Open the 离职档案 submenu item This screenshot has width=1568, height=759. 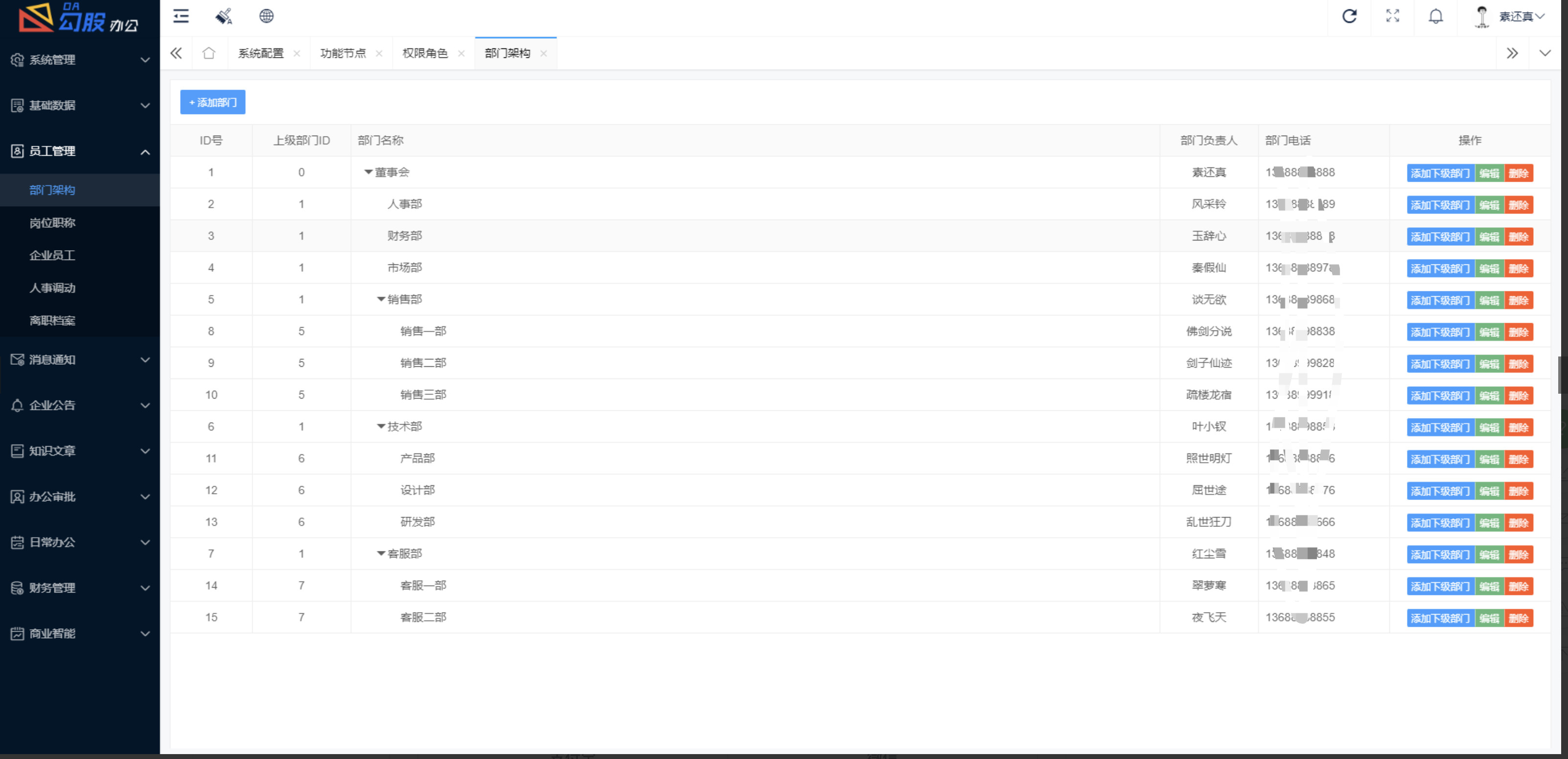tap(52, 320)
